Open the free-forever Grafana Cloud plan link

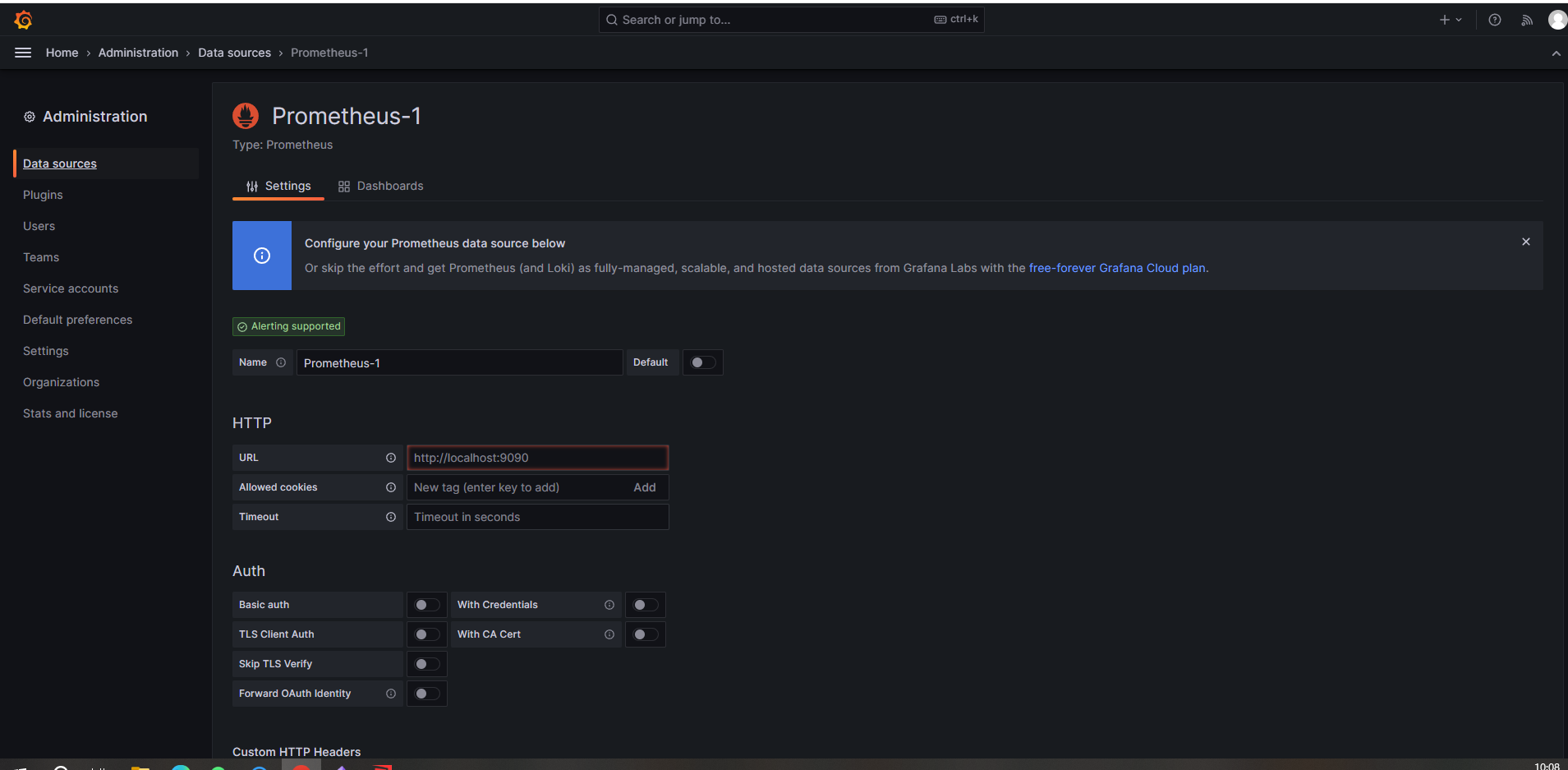[1117, 268]
